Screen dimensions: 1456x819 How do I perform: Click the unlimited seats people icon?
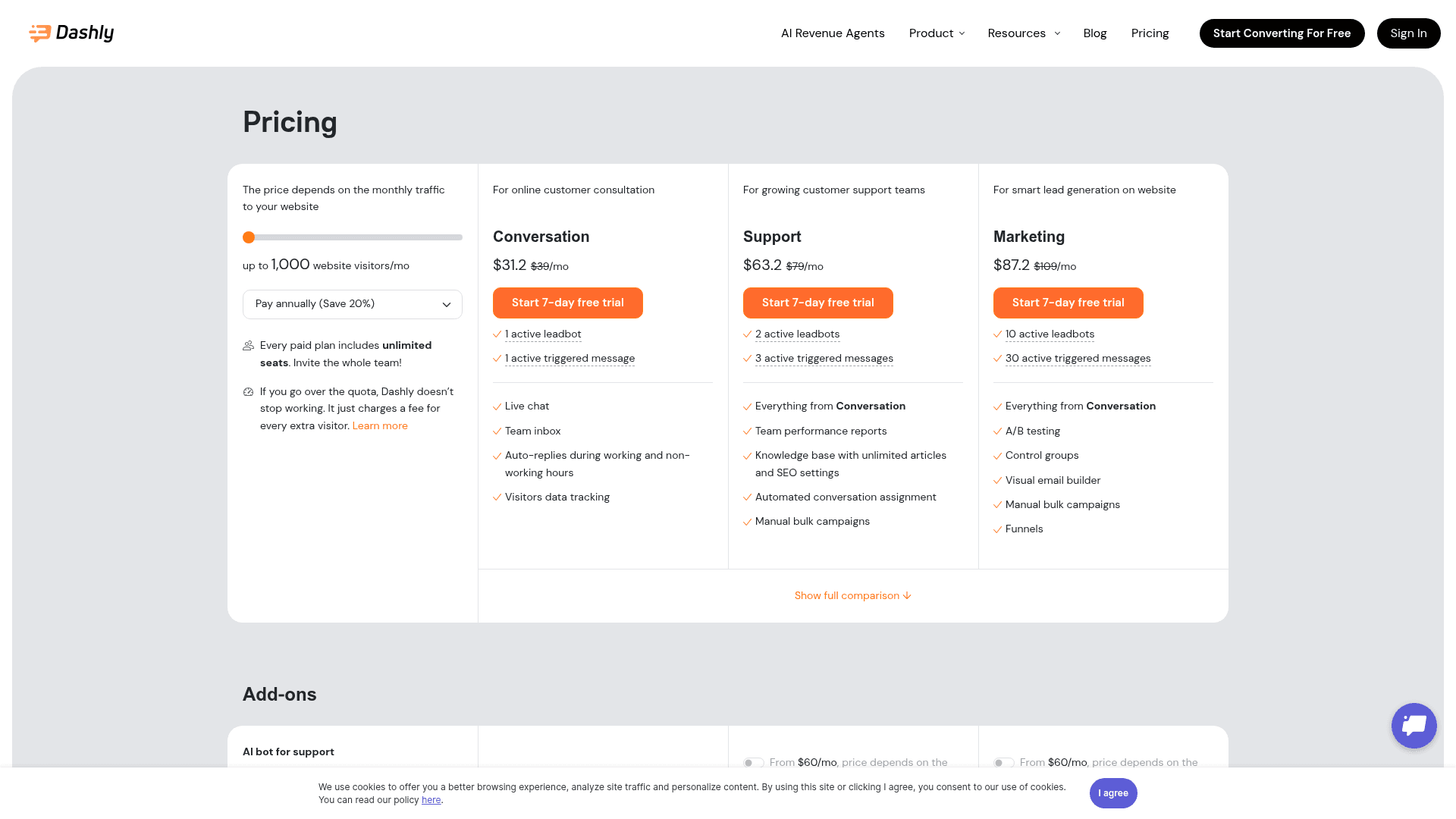[248, 346]
